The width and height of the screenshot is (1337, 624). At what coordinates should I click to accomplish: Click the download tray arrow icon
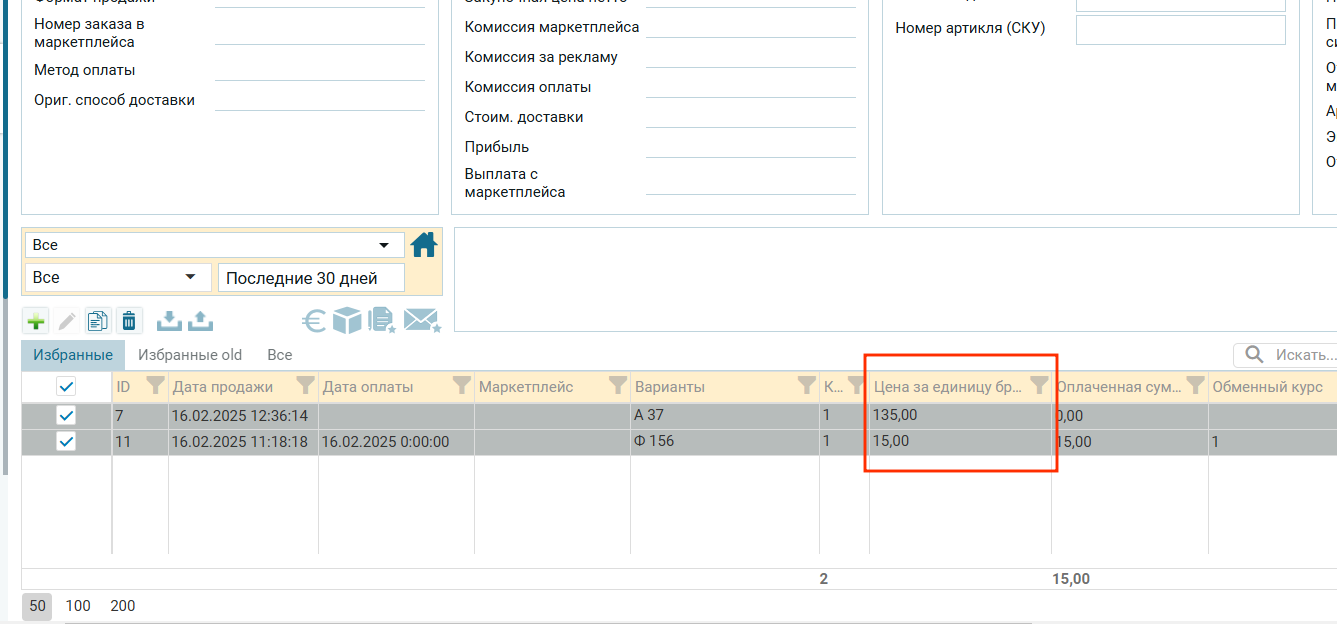(170, 321)
